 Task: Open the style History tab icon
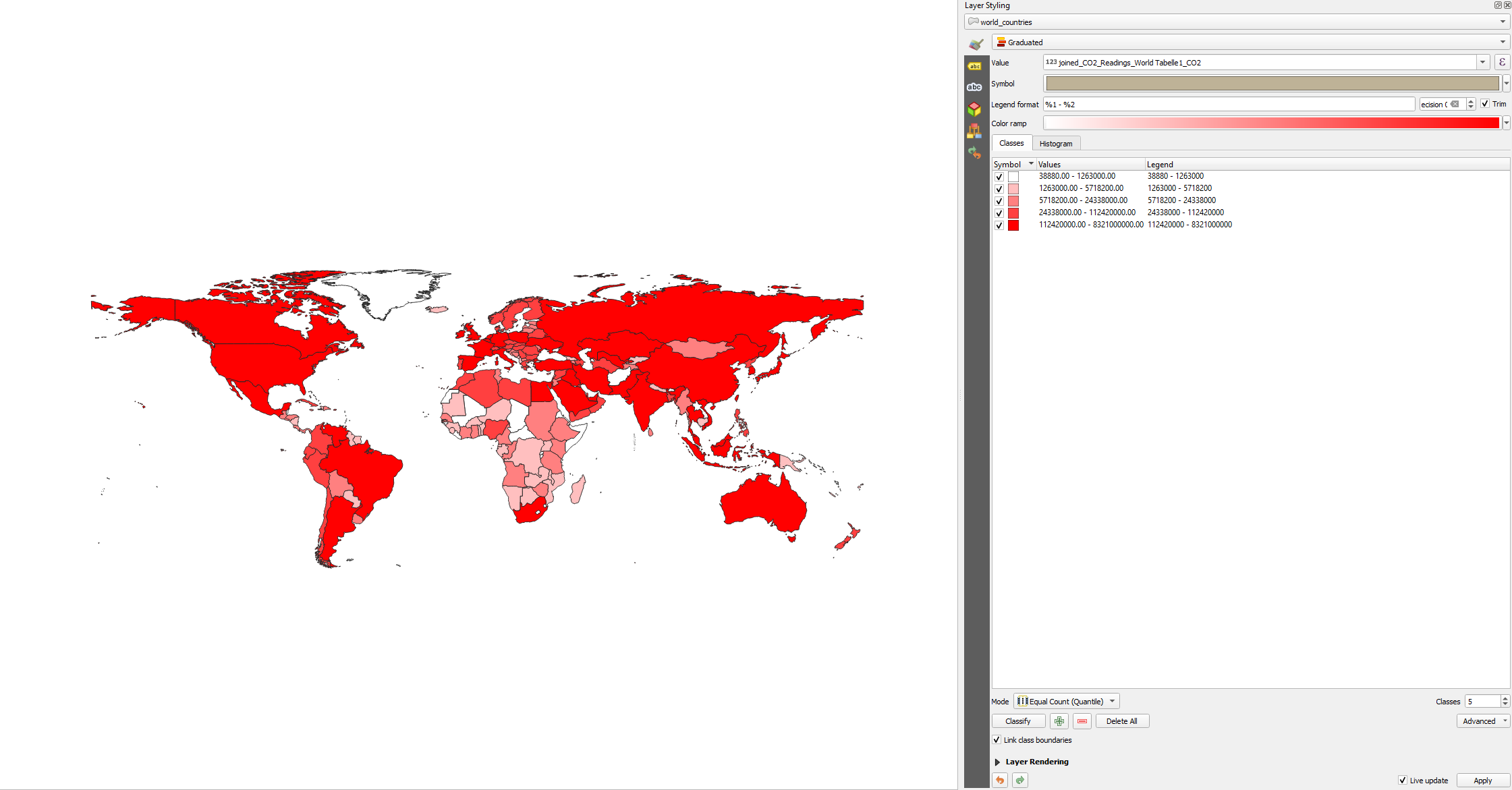tap(975, 152)
